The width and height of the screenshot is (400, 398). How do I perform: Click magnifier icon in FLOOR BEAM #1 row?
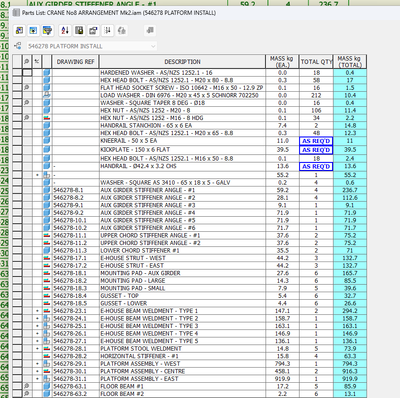tap(27, 386)
